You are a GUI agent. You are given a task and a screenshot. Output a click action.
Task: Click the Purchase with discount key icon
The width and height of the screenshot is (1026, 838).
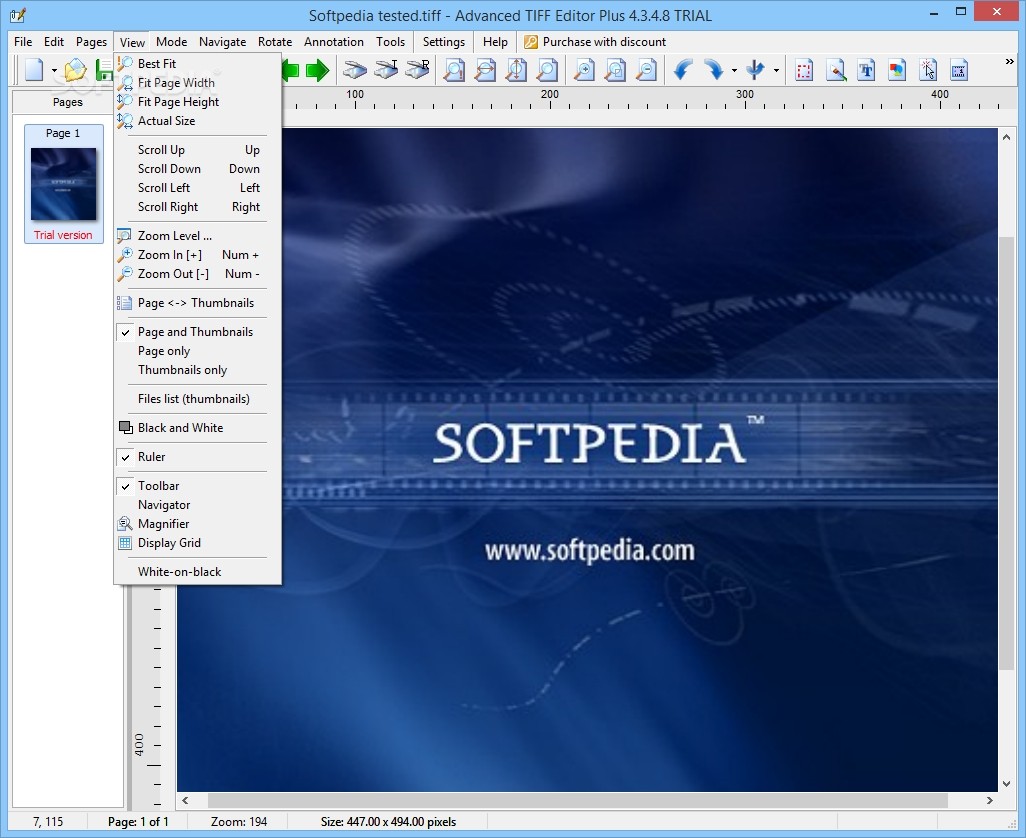(531, 42)
